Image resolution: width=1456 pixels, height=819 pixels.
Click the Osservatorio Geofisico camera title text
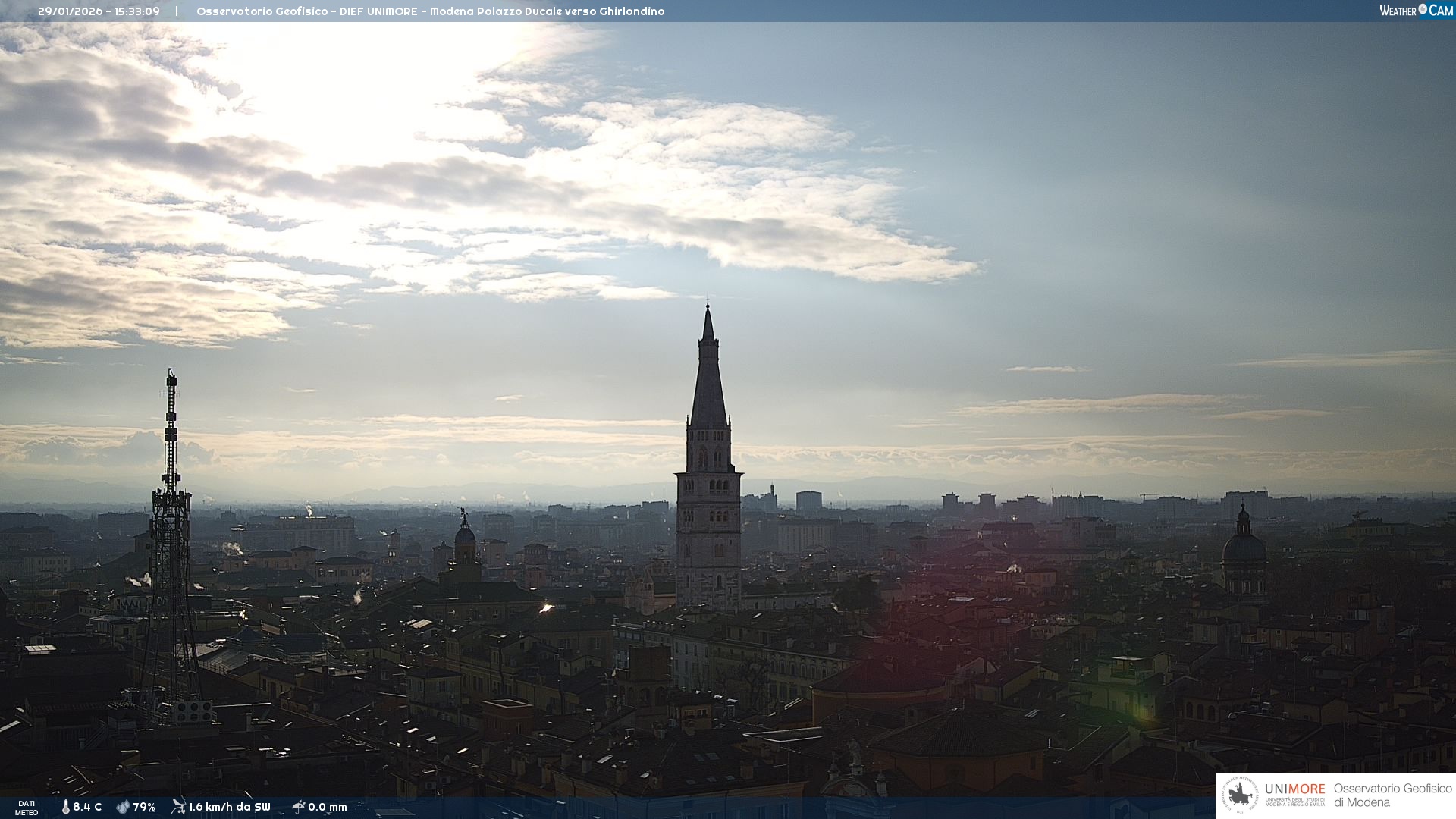430,11
